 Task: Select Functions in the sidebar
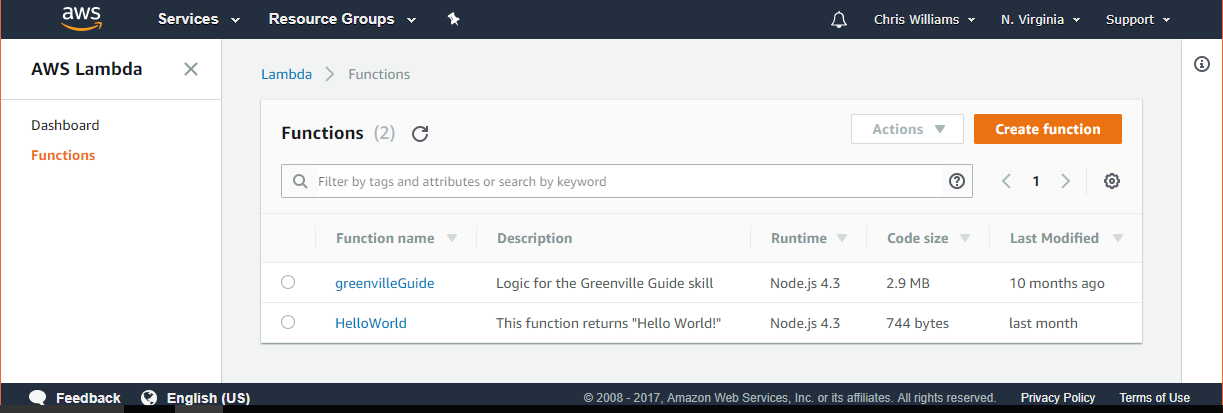tap(63, 155)
